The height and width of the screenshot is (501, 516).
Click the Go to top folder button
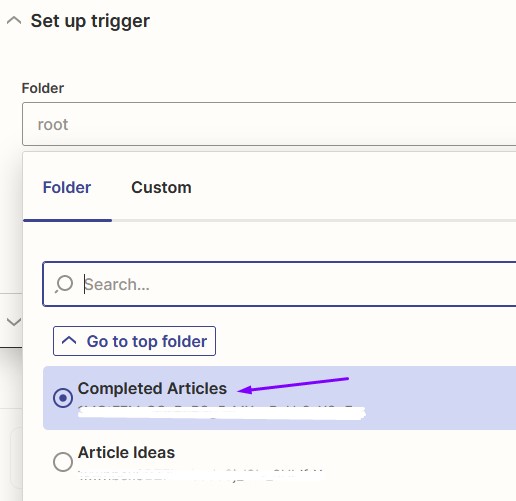click(x=134, y=341)
